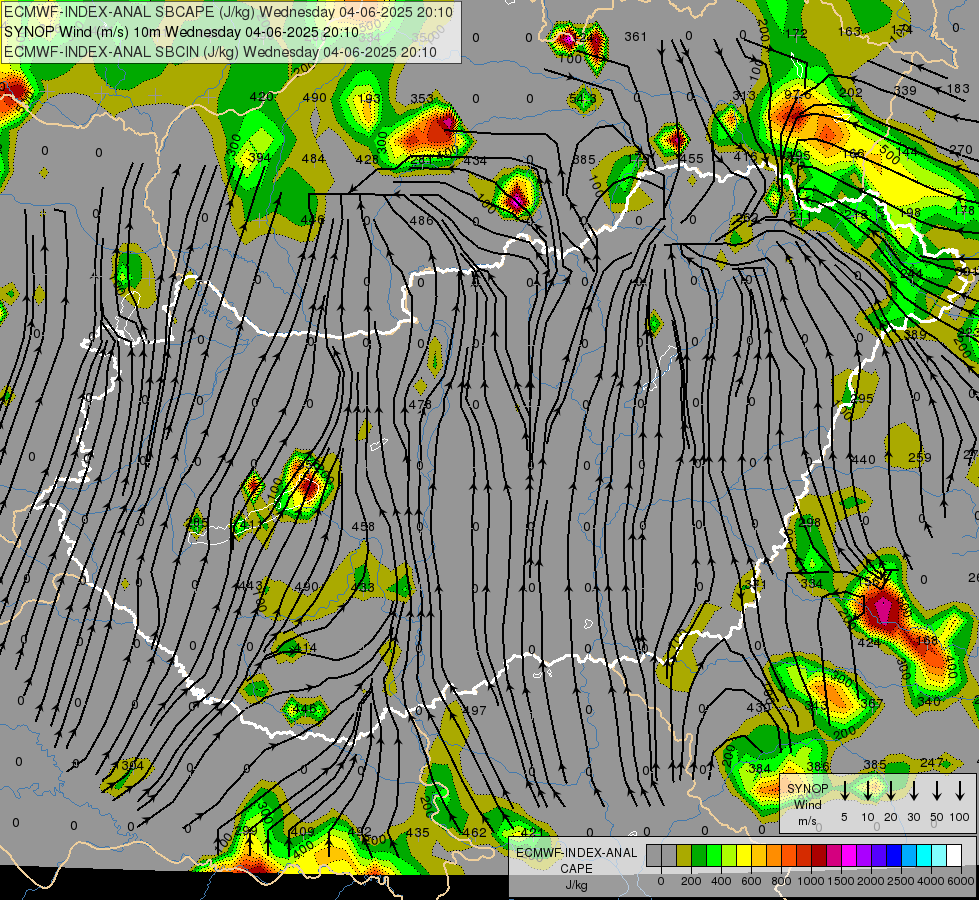Screen dimensions: 979x900
Task: Pick the cyan CAPE legend swatch
Action: [x=923, y=856]
